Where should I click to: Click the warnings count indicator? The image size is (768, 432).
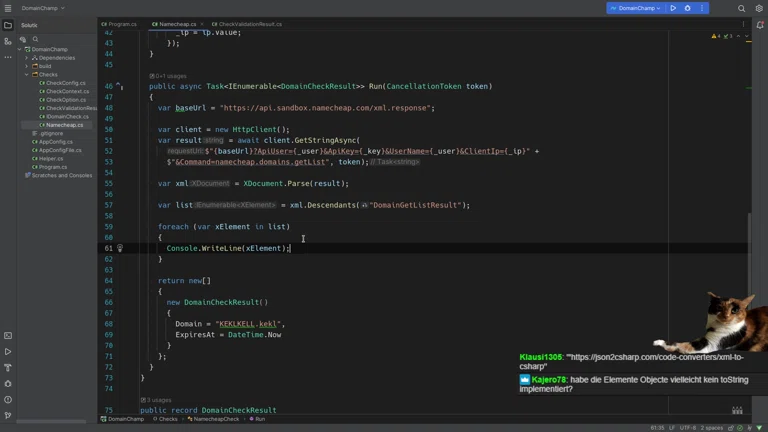(x=716, y=36)
